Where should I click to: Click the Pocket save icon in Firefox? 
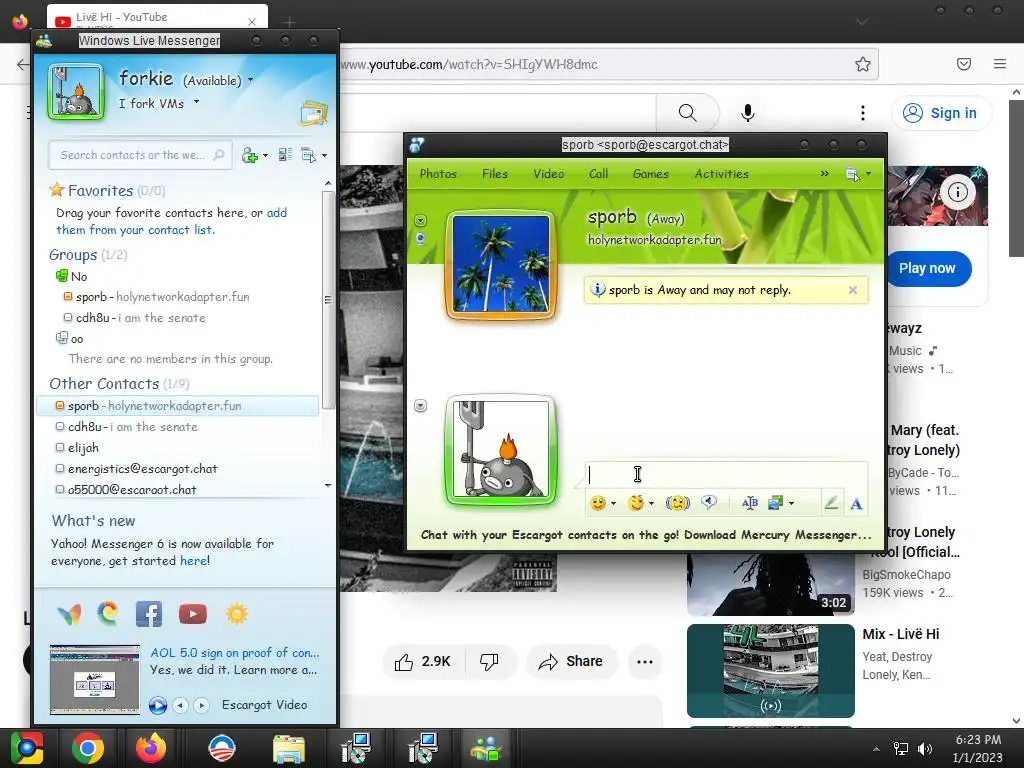pos(963,64)
